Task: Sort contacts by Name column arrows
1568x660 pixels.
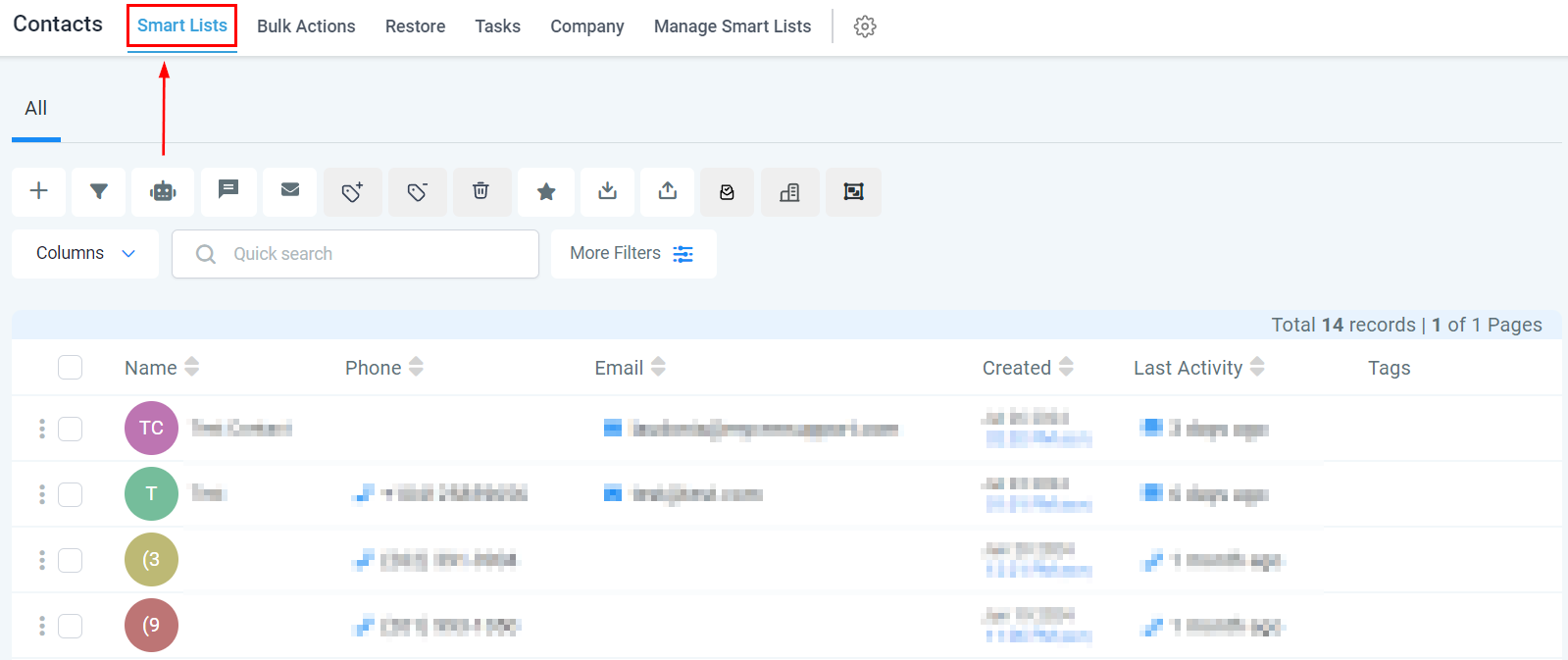Action: tap(192, 367)
